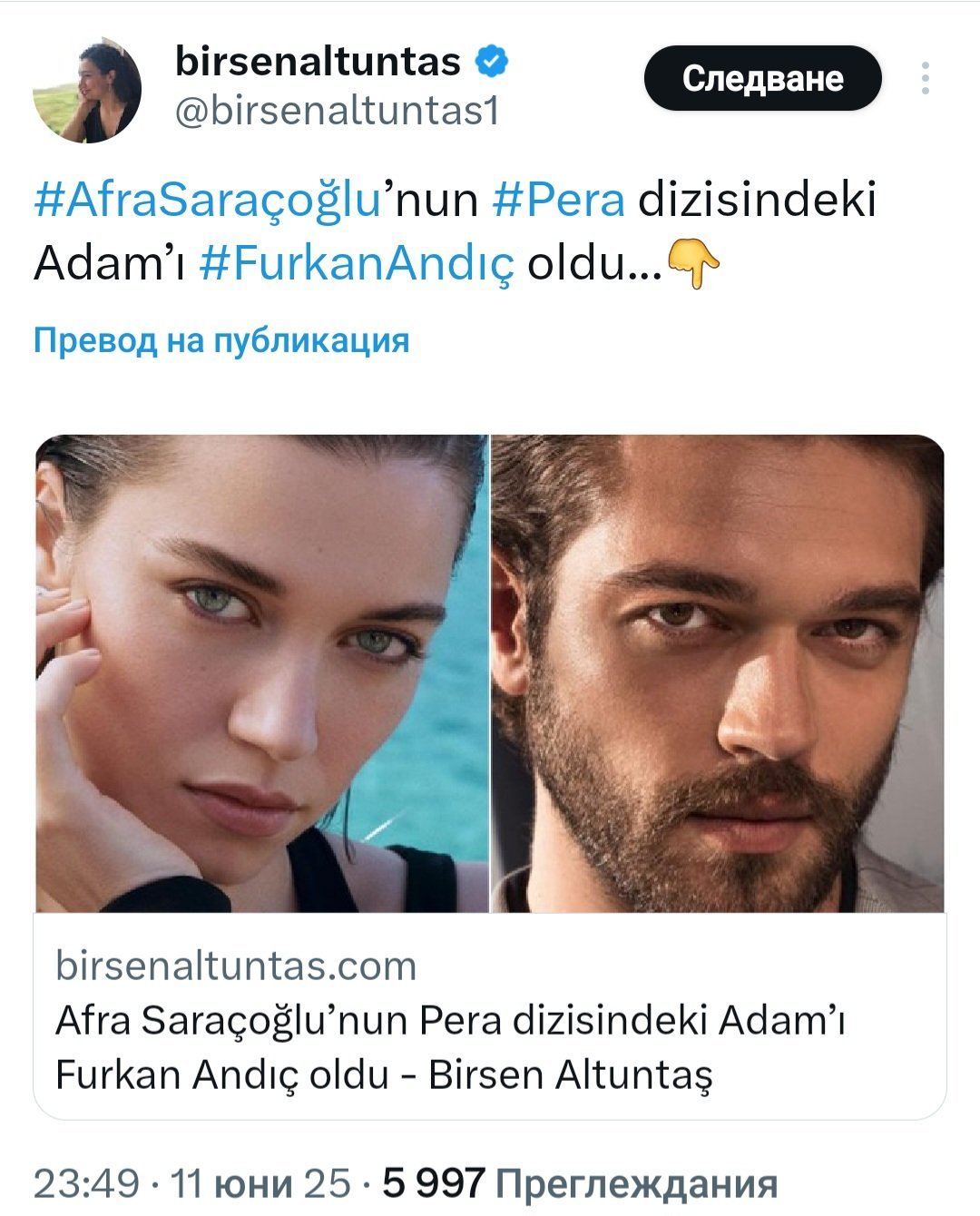The height and width of the screenshot is (1216, 980).
Task: Click the Furkan Andıç oldu headline line
Action: pos(384,1074)
